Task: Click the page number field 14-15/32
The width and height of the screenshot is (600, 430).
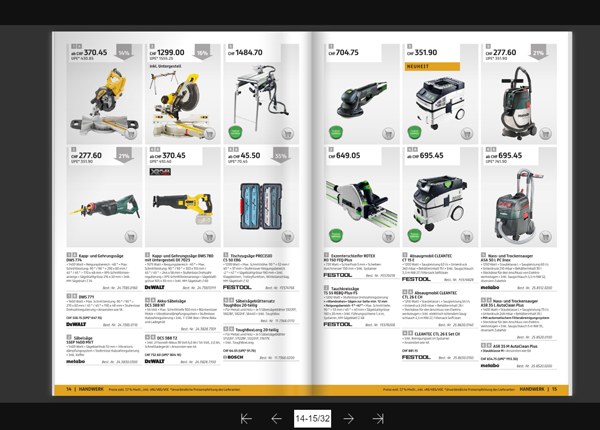Action: point(312,419)
